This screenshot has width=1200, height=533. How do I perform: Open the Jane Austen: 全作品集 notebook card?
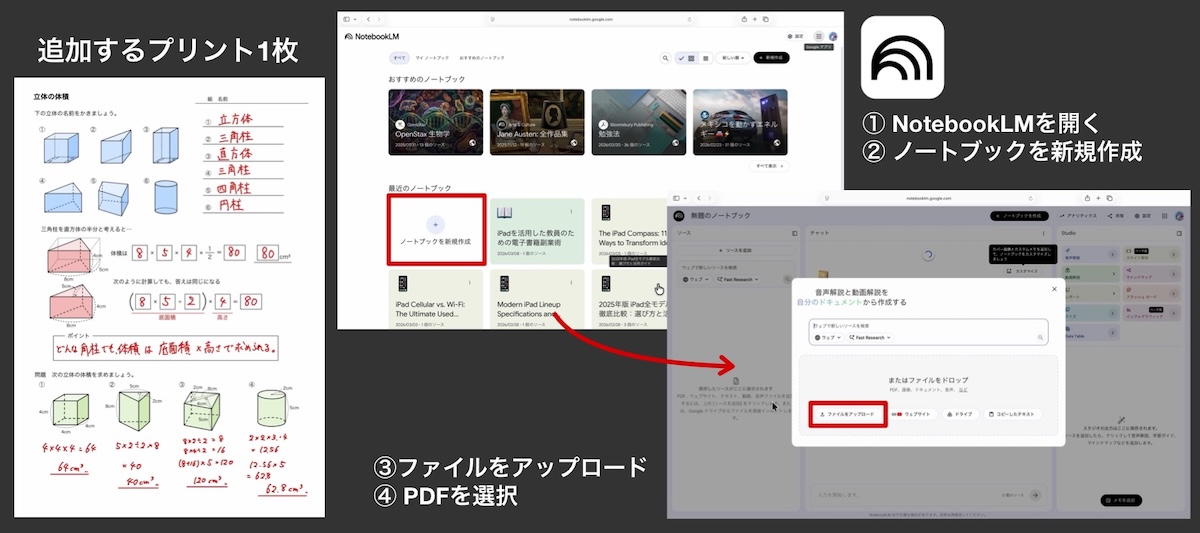[537, 121]
